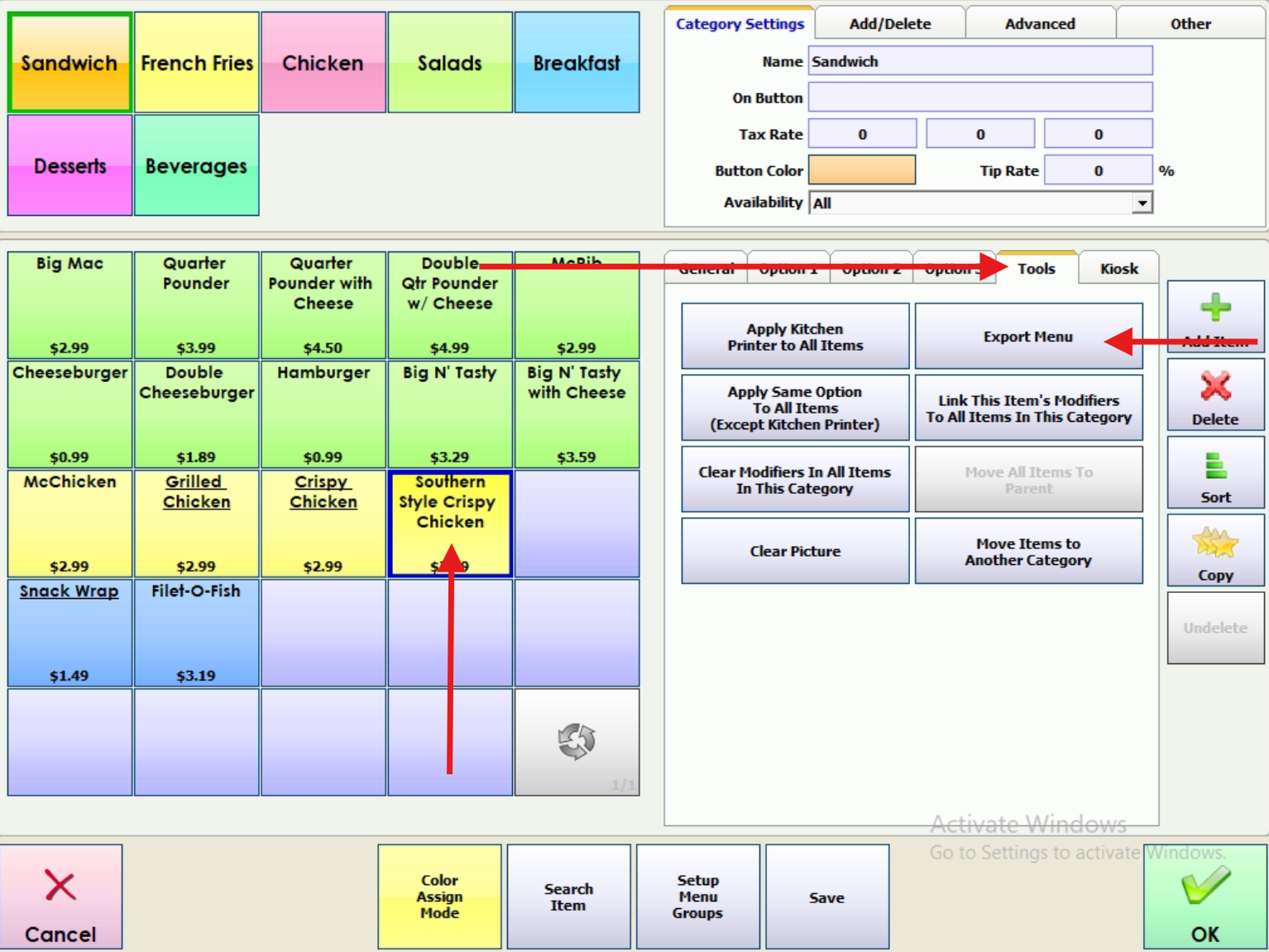Switch to the Other tab
This screenshot has height=952, width=1269.
tap(1190, 24)
